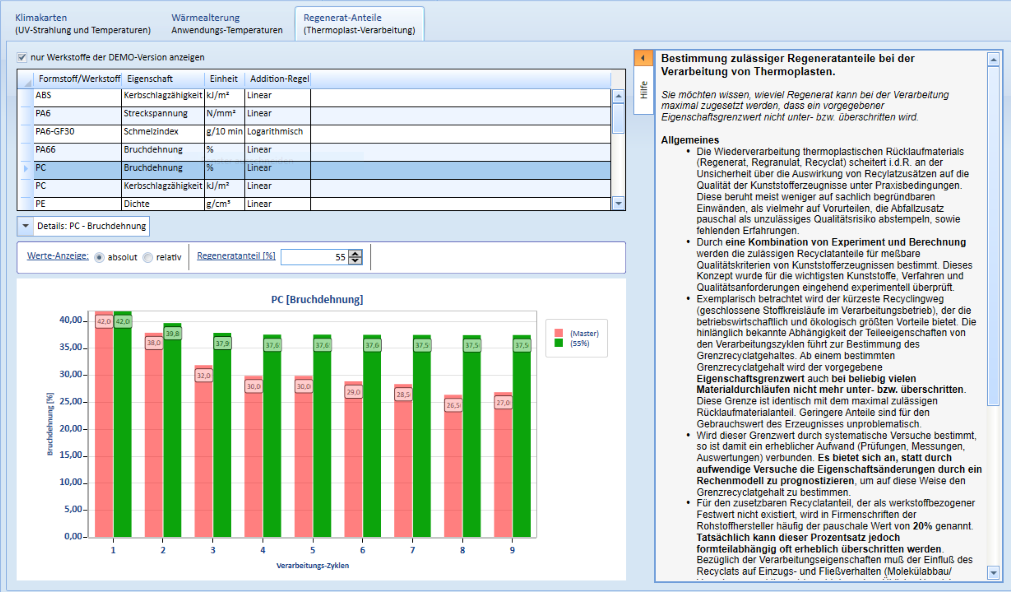Viewport: 1011px width, 592px height.
Task: Switch to the Wärmealterung tab
Action: coord(227,24)
